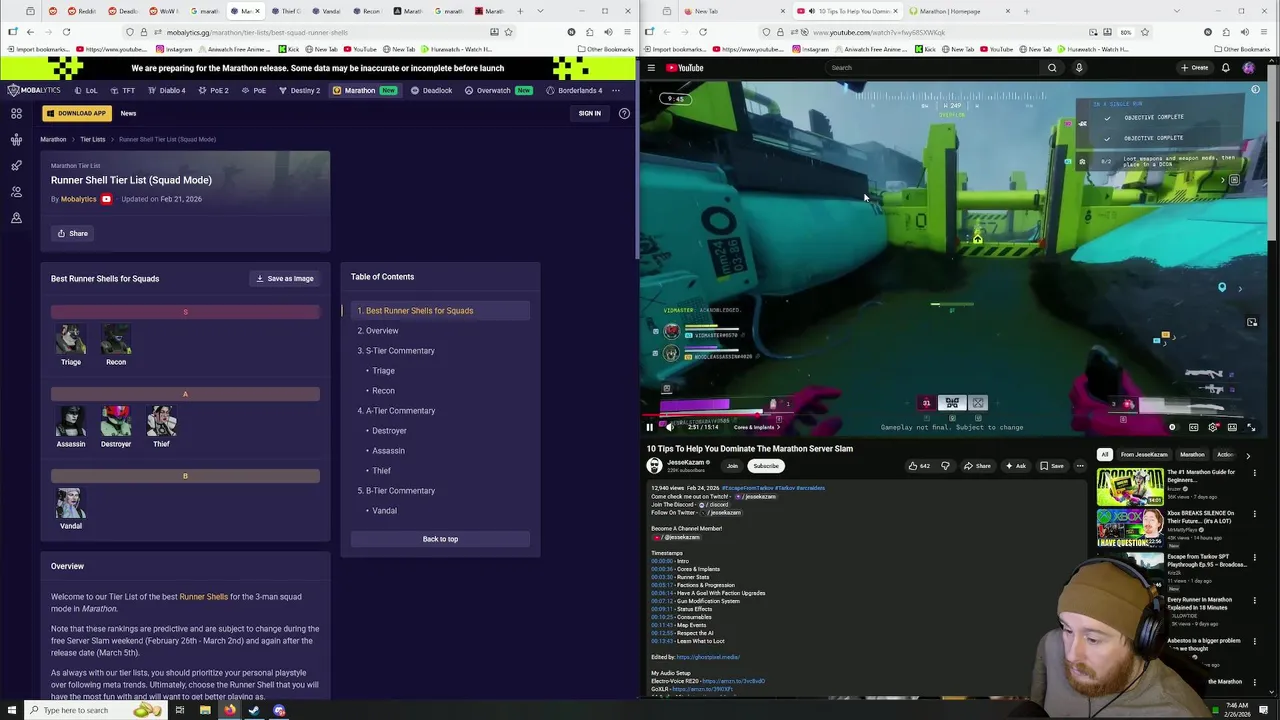Select Deadlock in game nav

click(432, 90)
